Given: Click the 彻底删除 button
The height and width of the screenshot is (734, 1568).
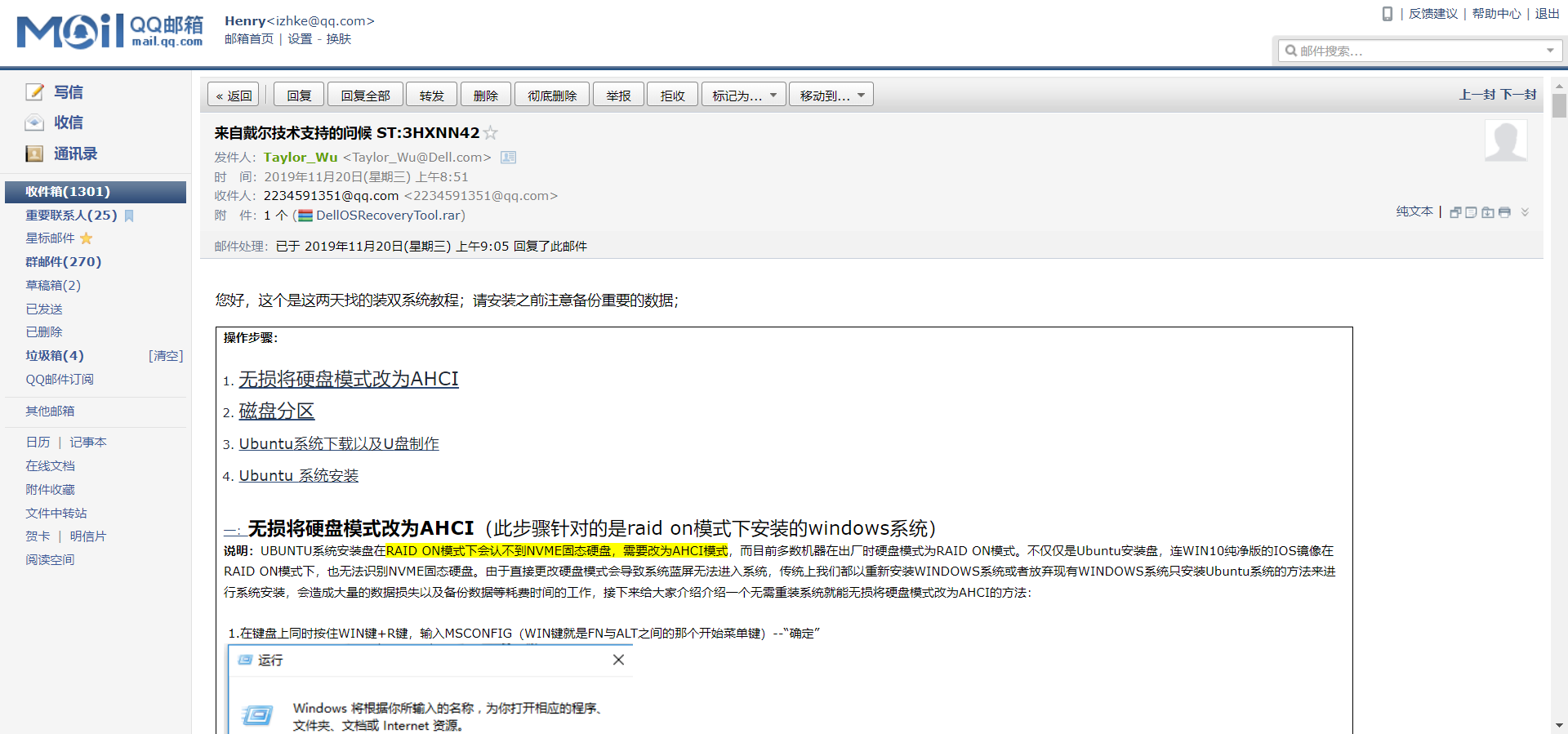Looking at the screenshot, I should tap(552, 95).
